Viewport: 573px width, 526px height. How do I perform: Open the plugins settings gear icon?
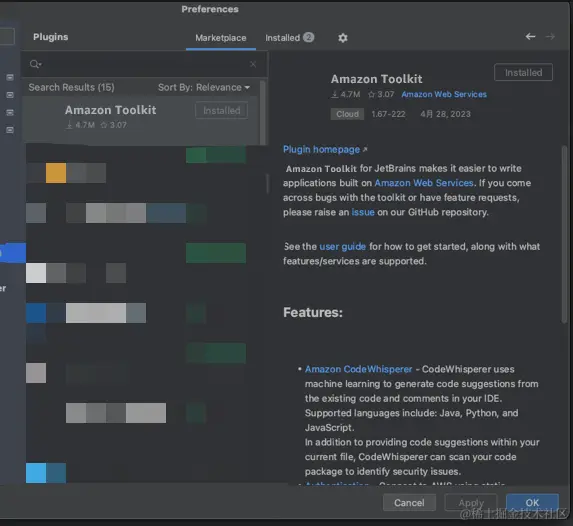click(342, 38)
